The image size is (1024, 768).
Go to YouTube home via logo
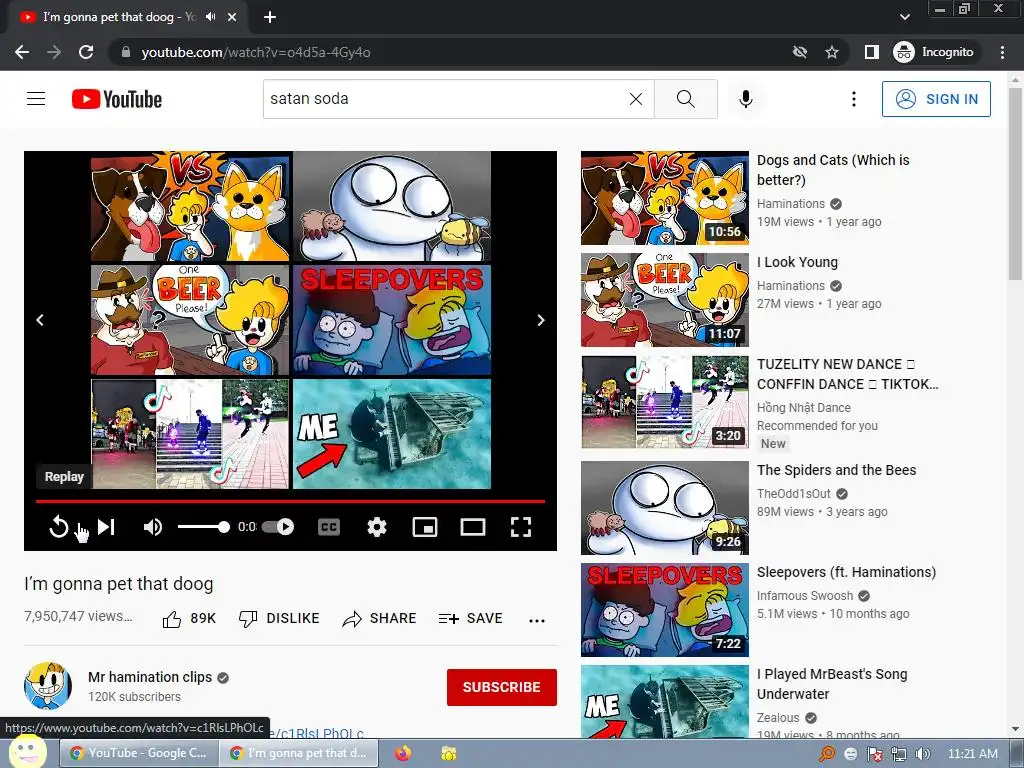117,99
